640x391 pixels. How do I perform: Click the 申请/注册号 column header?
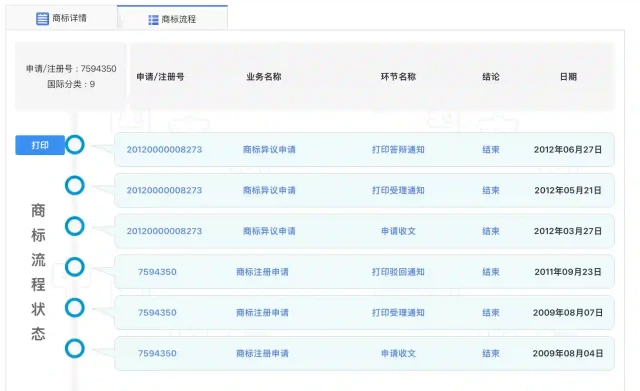coord(160,77)
